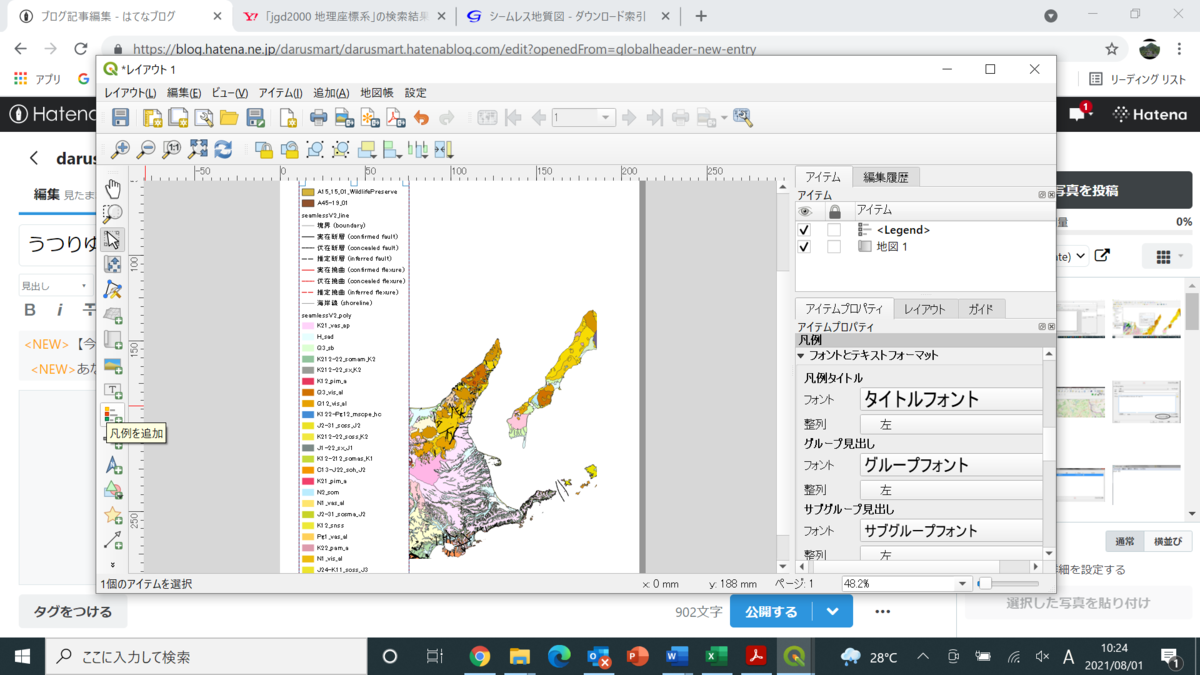The width and height of the screenshot is (1200, 675).
Task: Open the ビュー(V) menu
Action: (231, 93)
